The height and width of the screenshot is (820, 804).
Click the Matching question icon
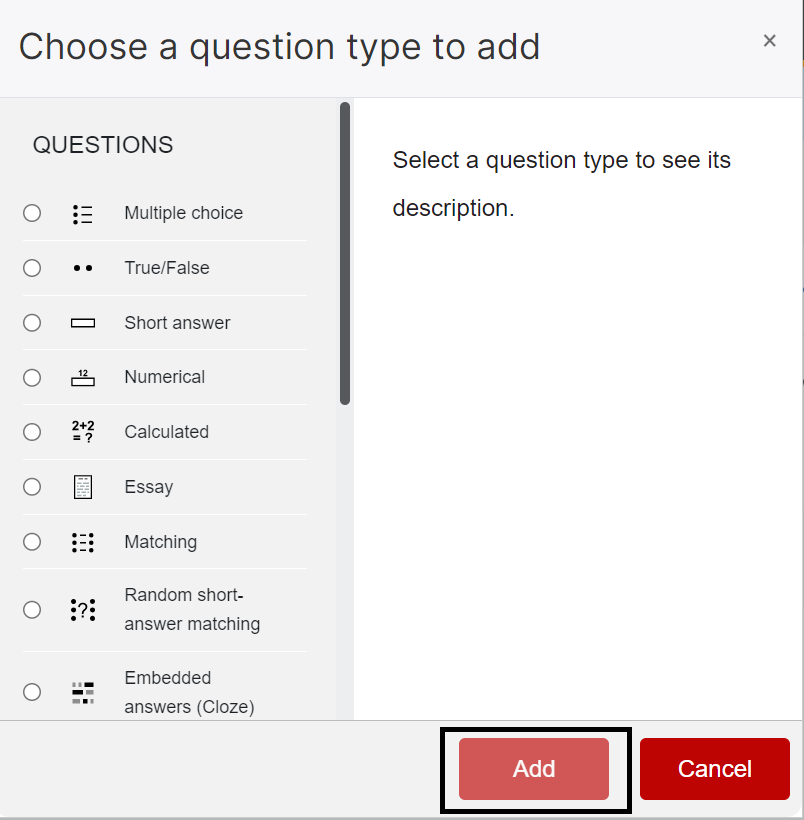[83, 542]
